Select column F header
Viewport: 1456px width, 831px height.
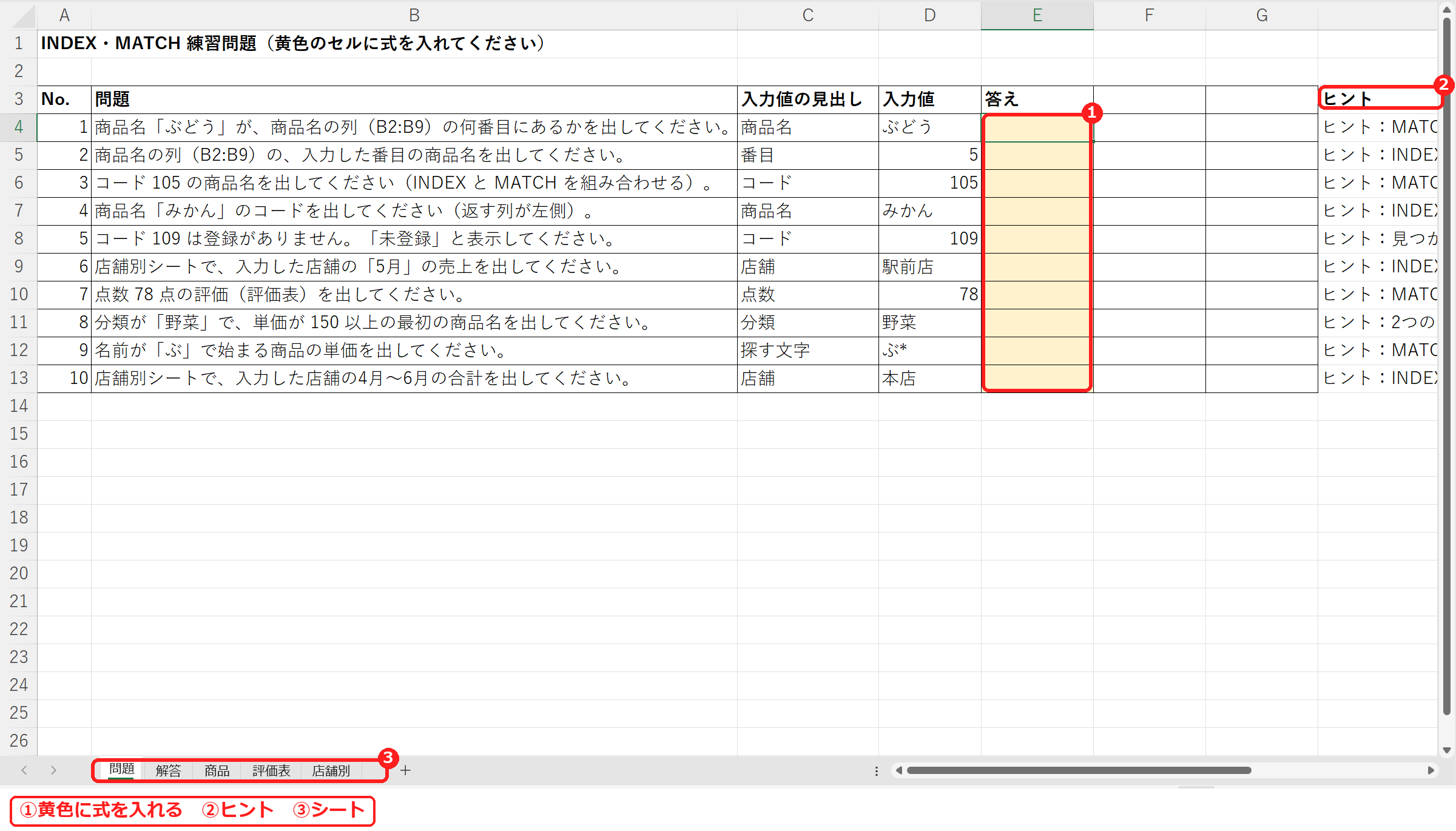[1150, 15]
